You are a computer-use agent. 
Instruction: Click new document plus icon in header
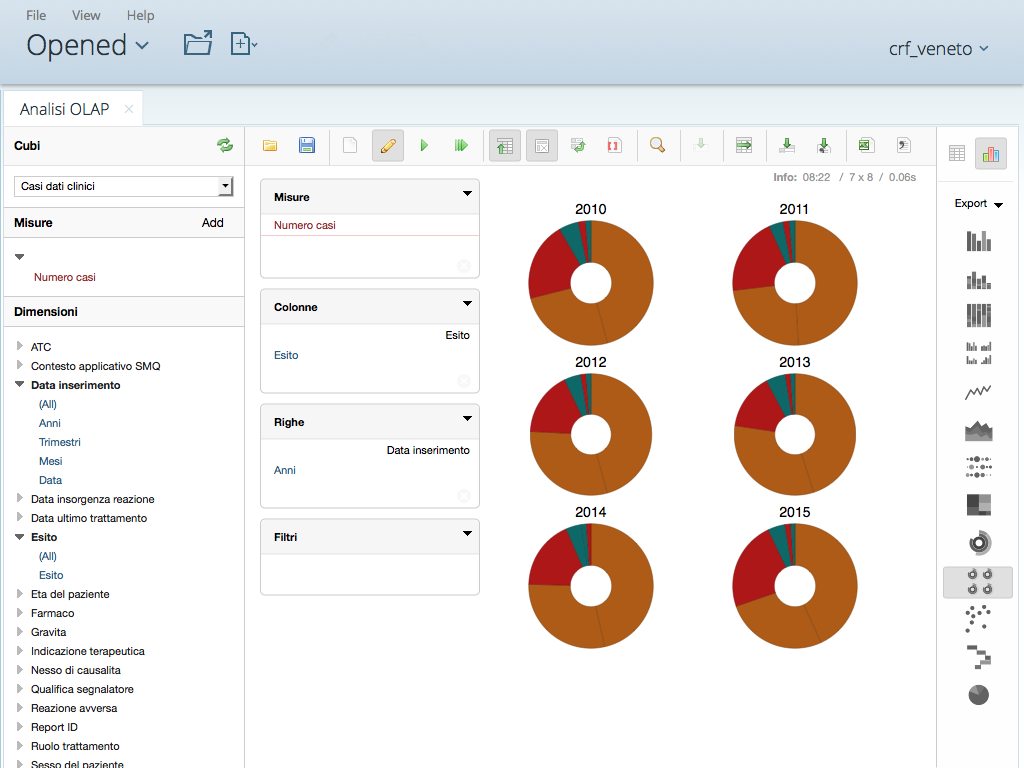point(244,44)
